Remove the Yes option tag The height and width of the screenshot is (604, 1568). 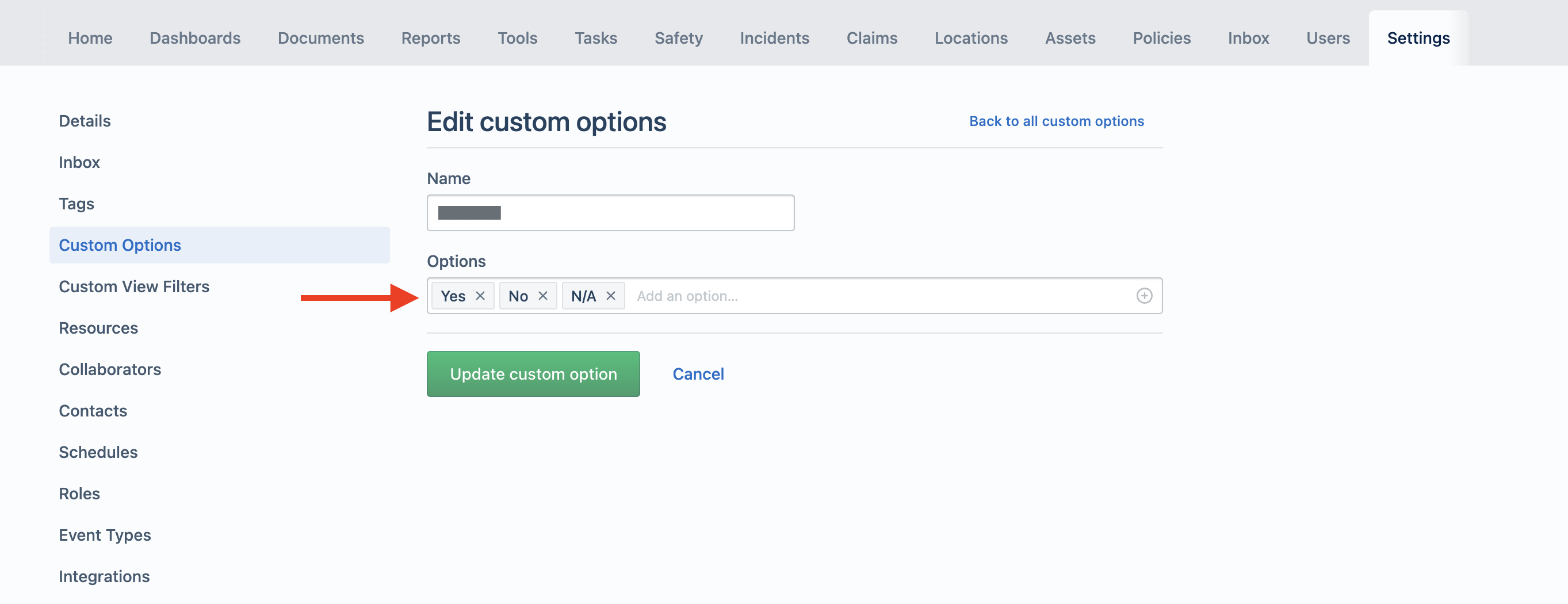click(x=480, y=296)
